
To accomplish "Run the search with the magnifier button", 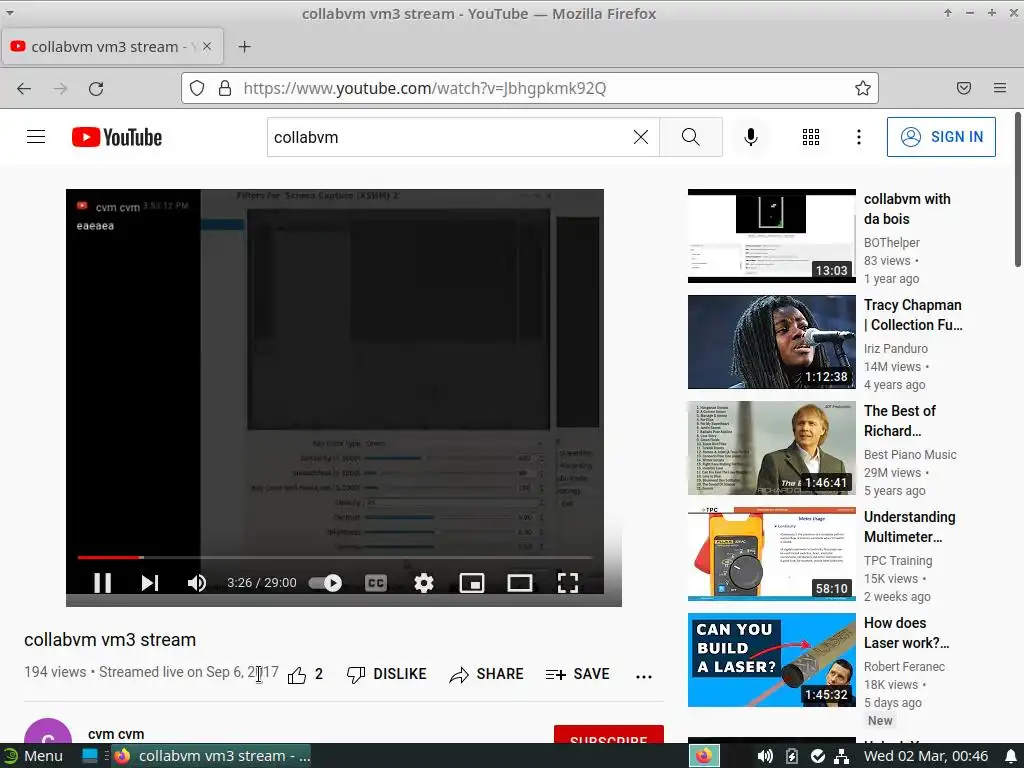I will click(x=690, y=136).
